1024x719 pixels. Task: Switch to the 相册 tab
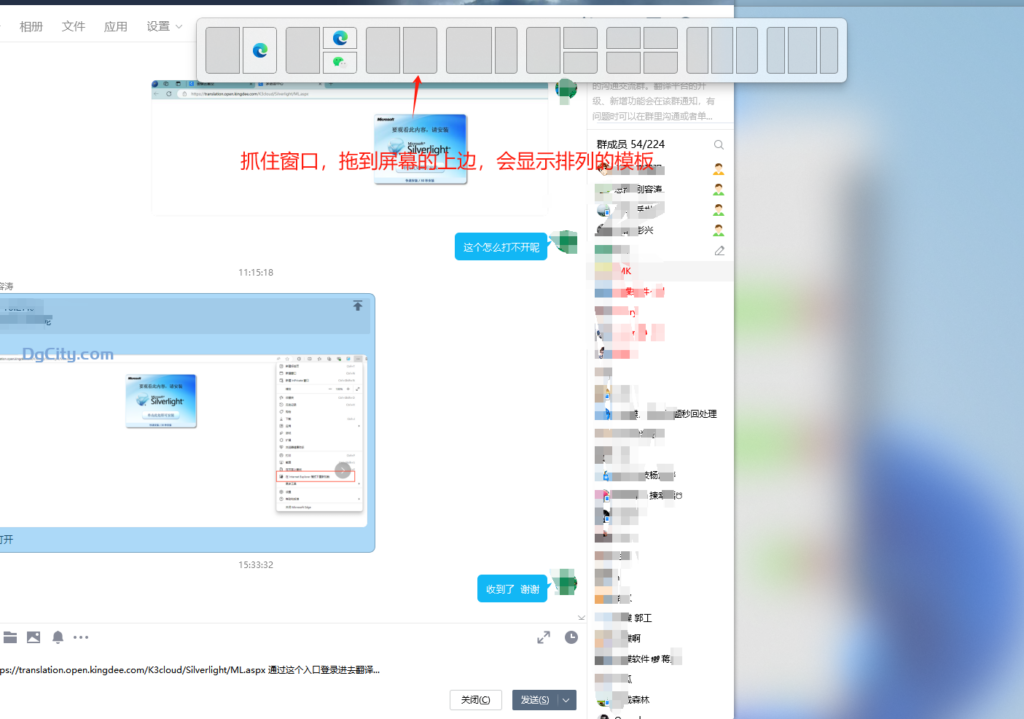click(31, 26)
